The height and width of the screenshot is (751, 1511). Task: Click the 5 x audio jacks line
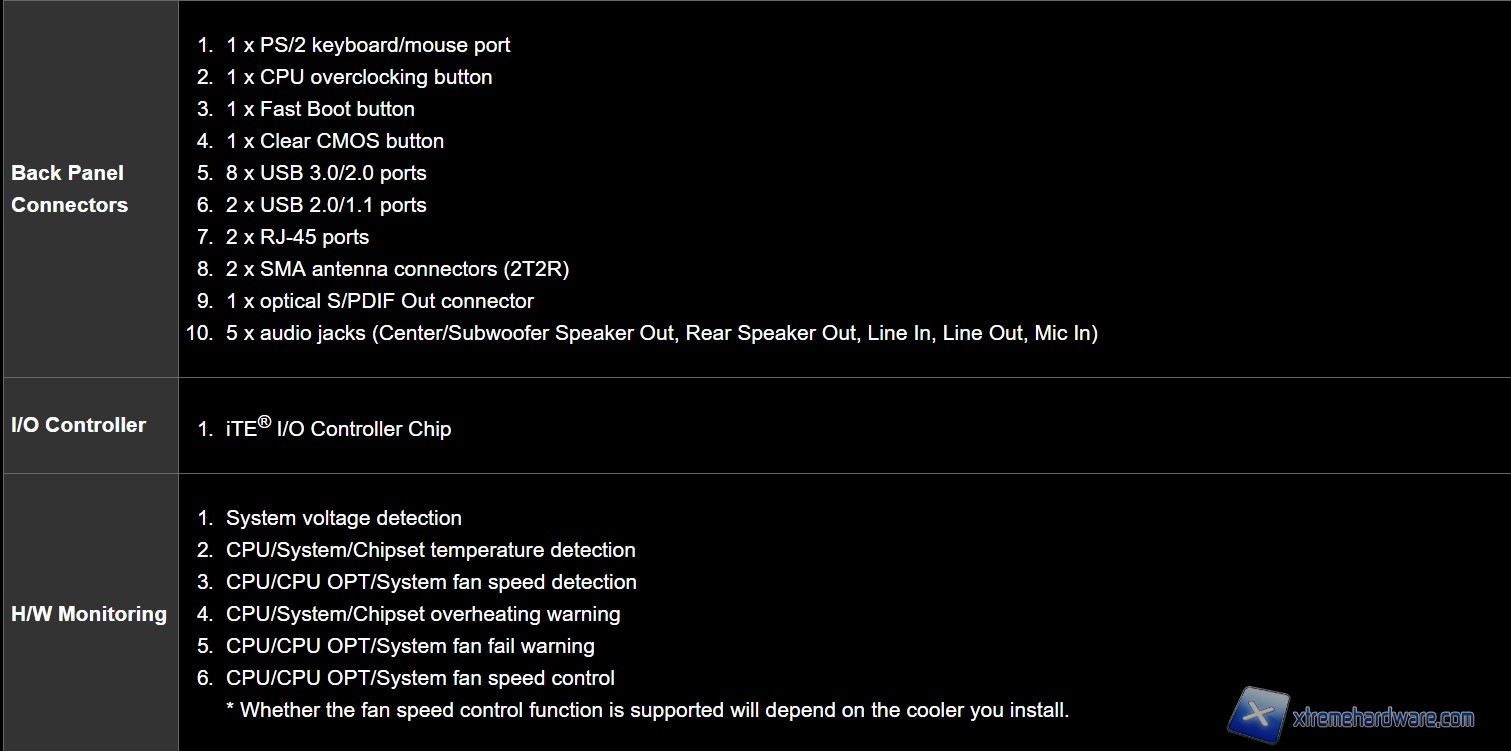(661, 333)
